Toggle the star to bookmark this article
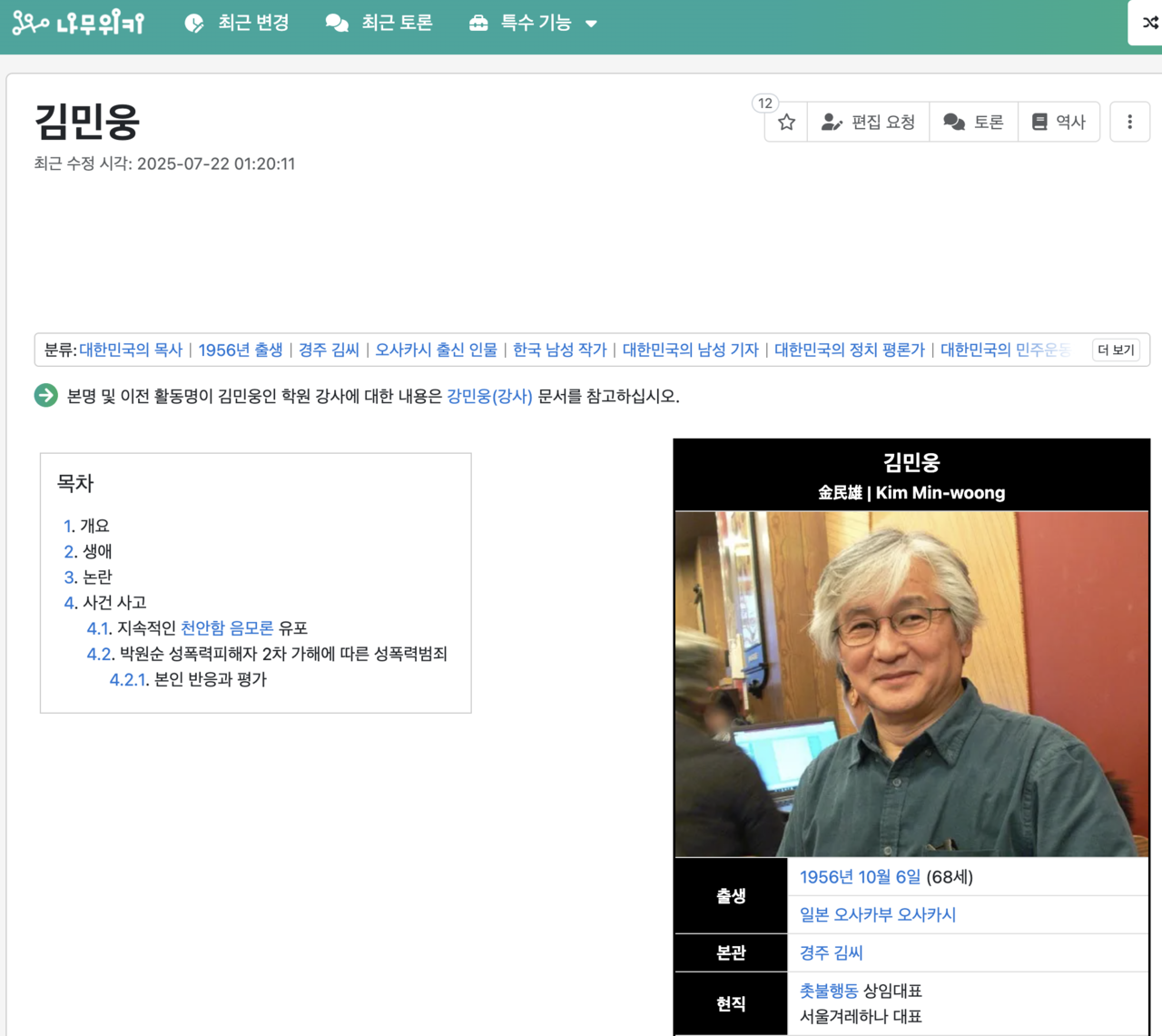Image resolution: width=1162 pixels, height=1036 pixels. pos(784,121)
